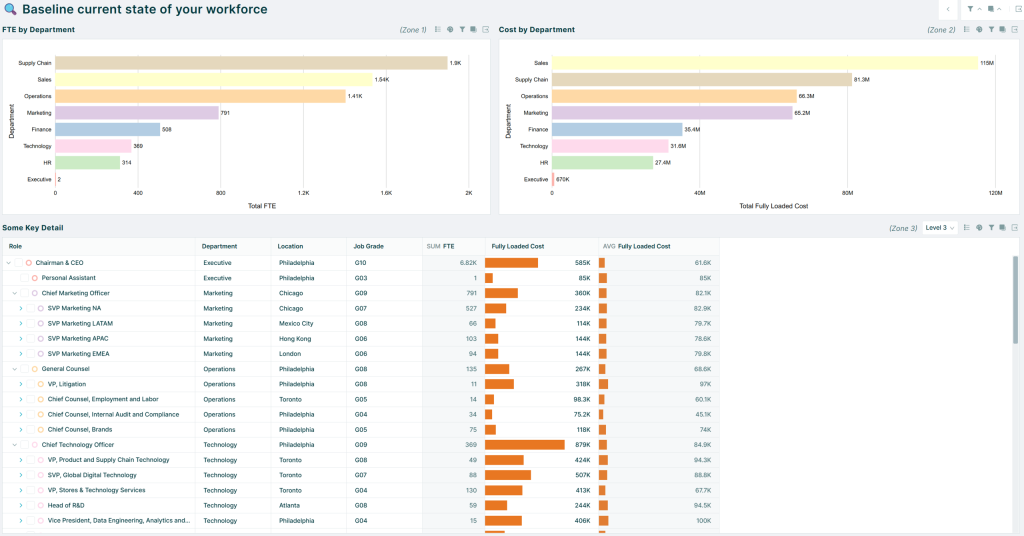Click 'Vice President, Data Engineering, Analytics and...' row
The height and width of the screenshot is (536, 1024).
[361, 521]
